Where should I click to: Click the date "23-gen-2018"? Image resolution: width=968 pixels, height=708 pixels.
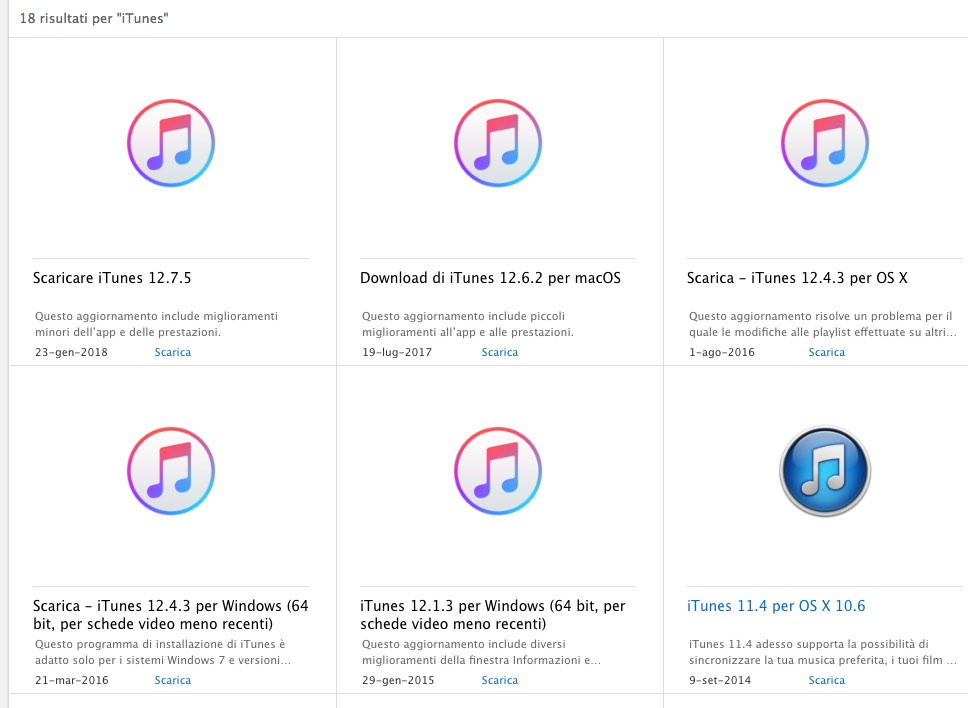[x=71, y=352]
